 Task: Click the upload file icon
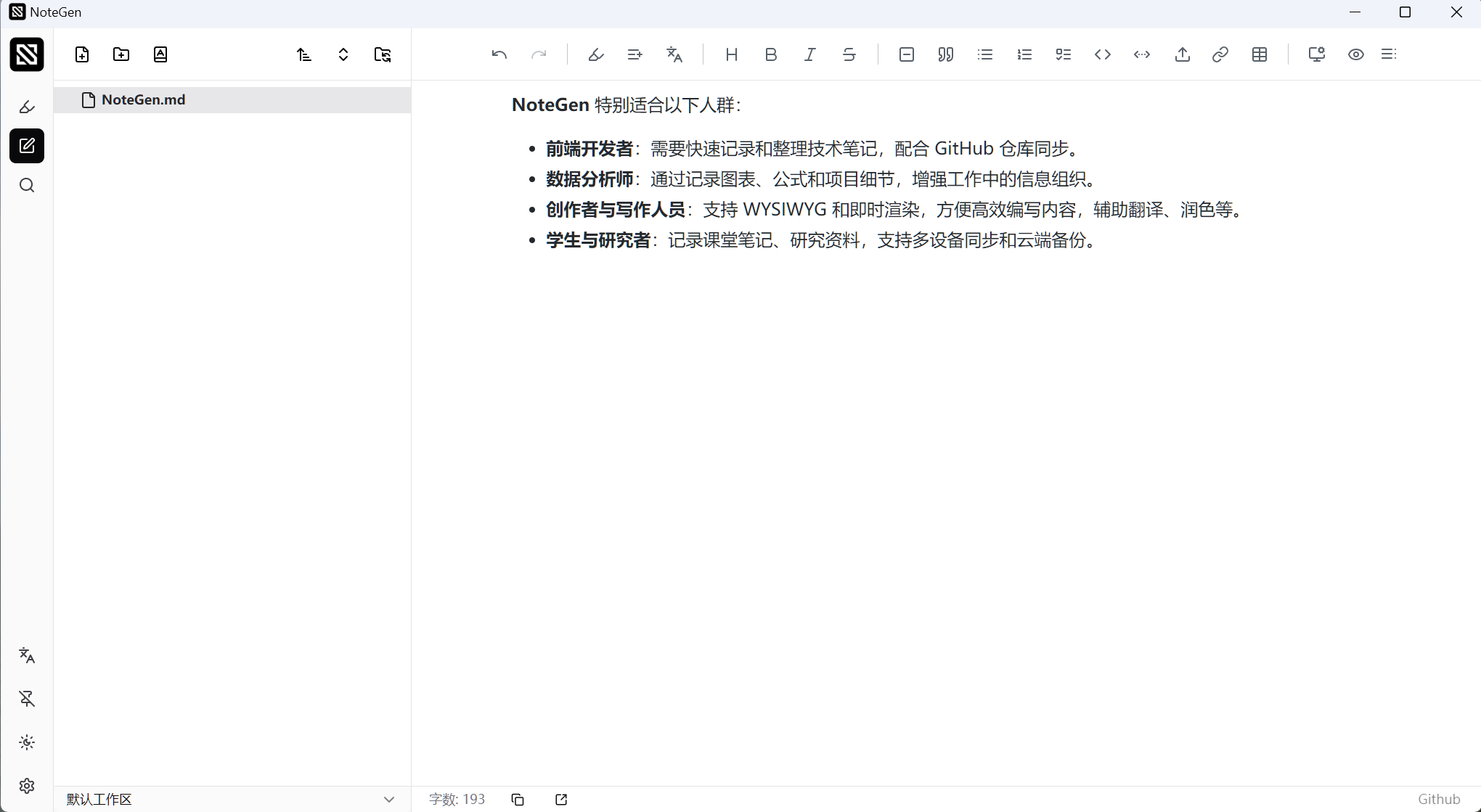pyautogui.click(x=1183, y=54)
